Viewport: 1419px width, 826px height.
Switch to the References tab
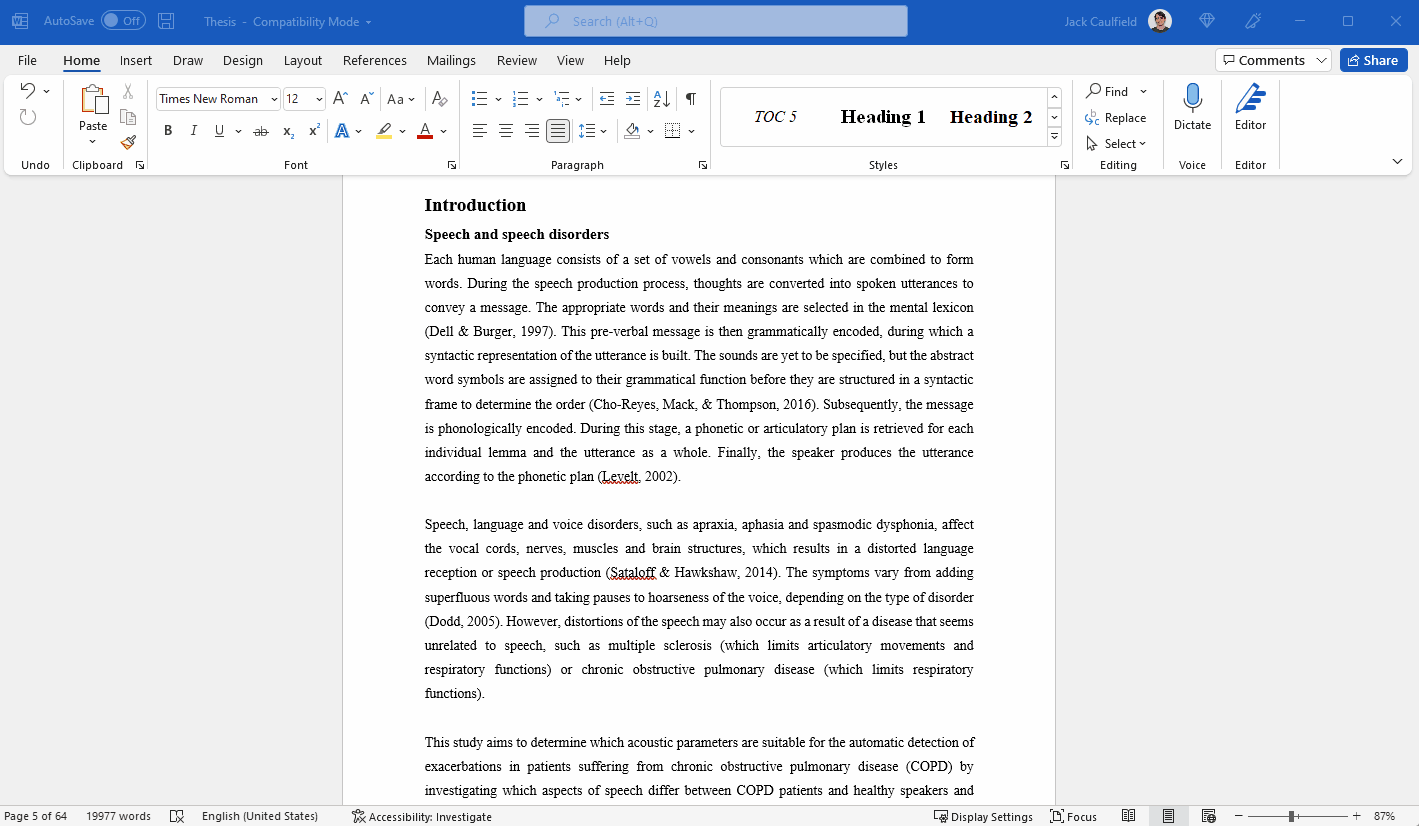(374, 60)
